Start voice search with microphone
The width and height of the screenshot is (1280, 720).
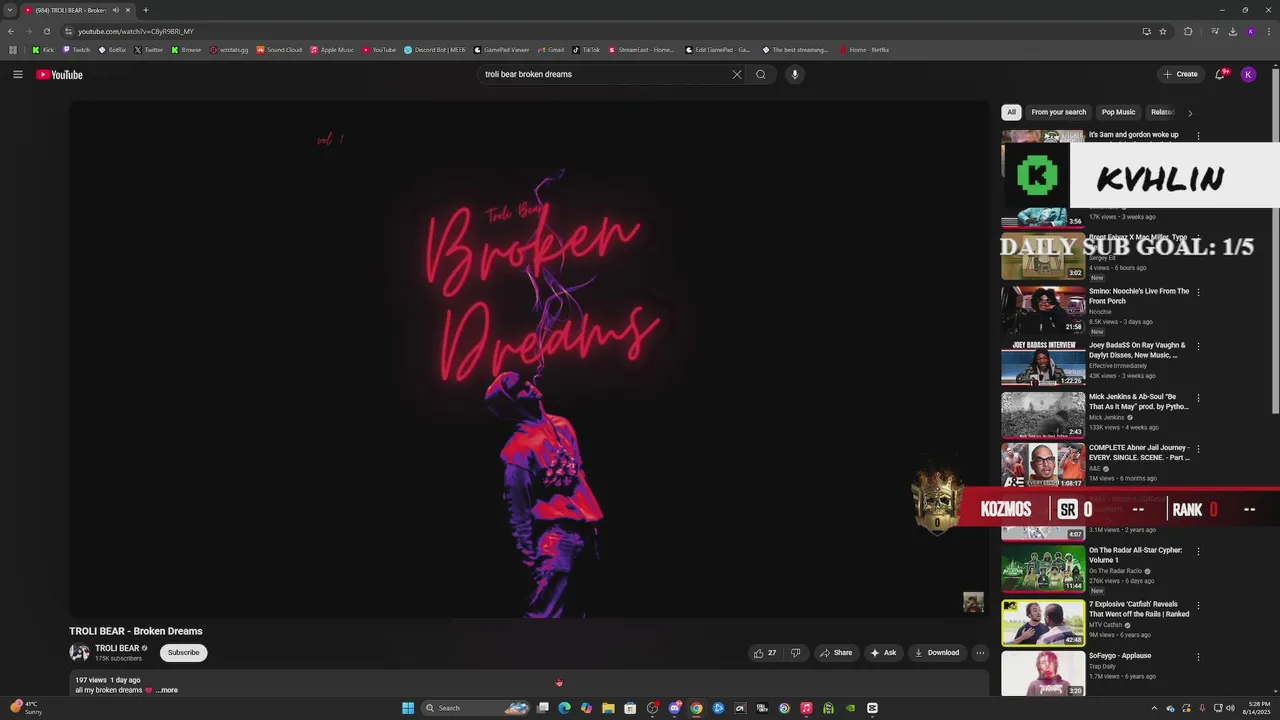coord(795,74)
